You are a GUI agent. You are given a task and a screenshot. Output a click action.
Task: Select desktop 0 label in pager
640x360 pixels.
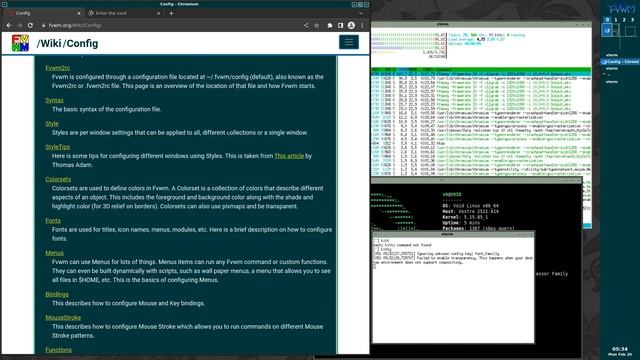(x=607, y=20)
